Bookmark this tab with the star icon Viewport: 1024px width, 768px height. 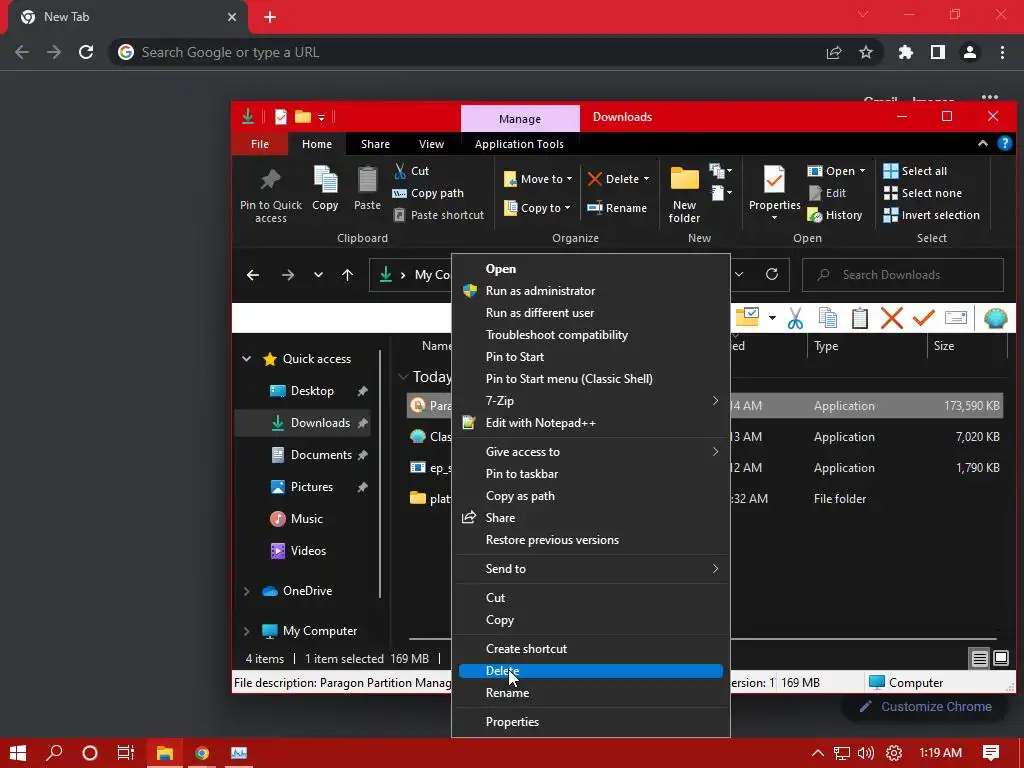tap(865, 52)
